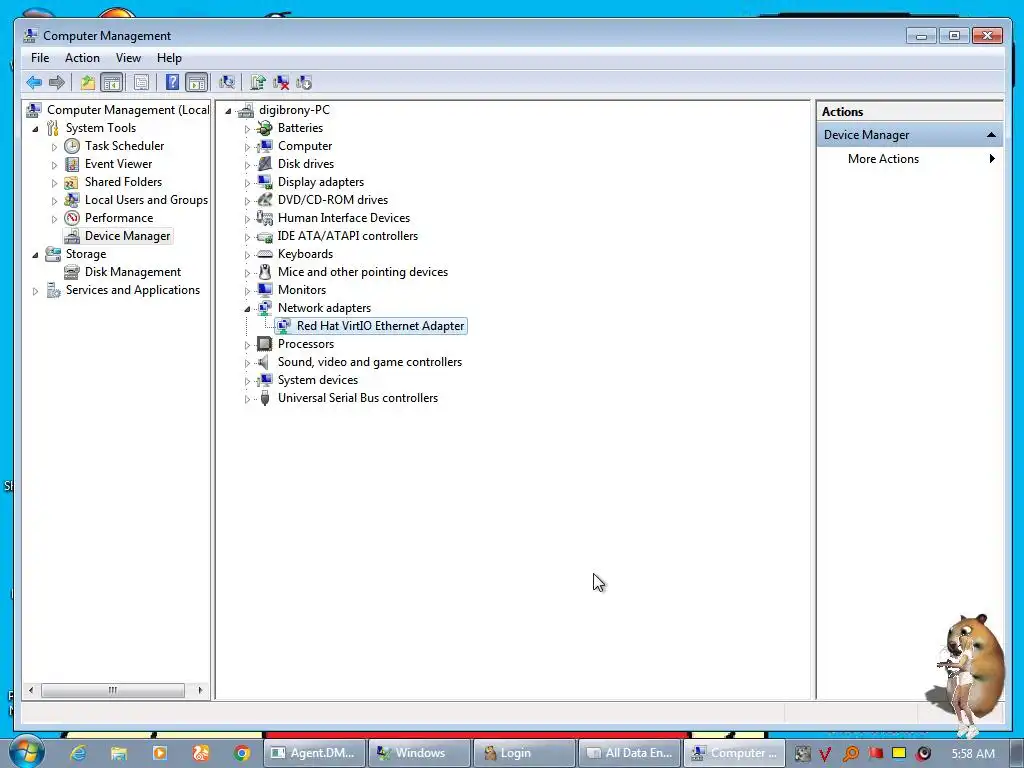Toggle Show/Hide Action Pane toolbar button

click(197, 82)
